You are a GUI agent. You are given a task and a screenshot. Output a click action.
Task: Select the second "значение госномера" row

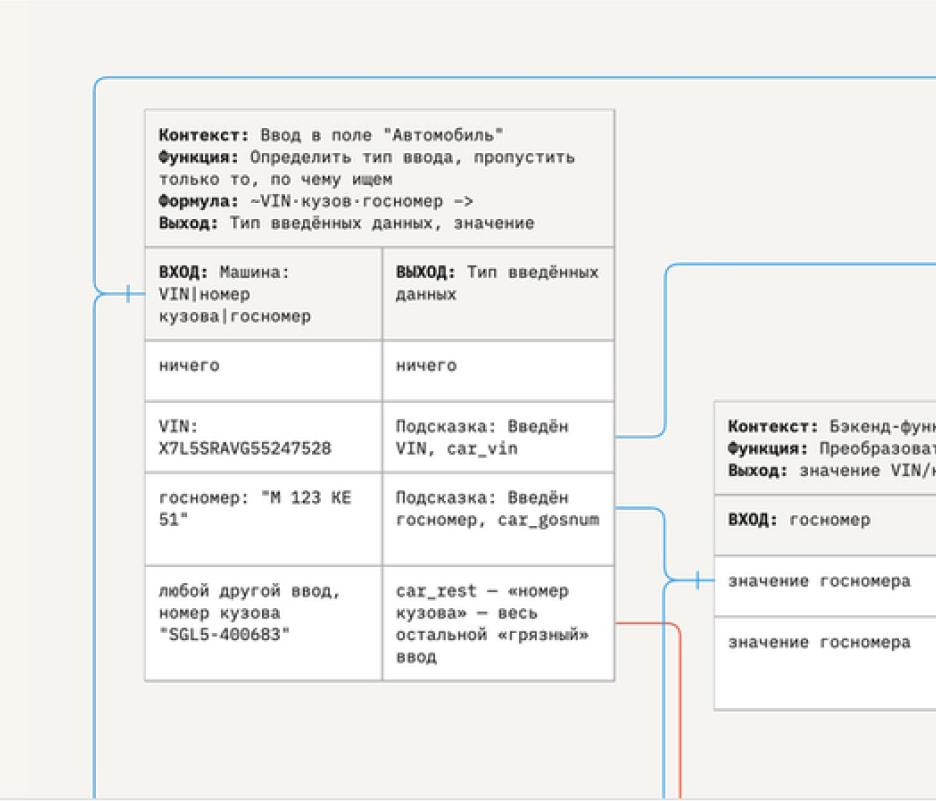tap(825, 662)
